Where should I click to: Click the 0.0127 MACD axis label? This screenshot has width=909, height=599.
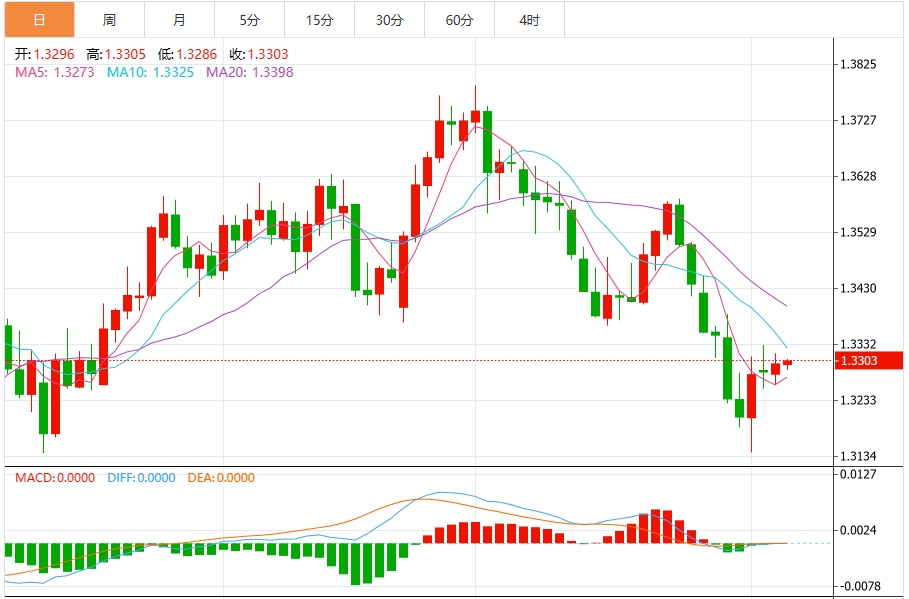click(x=859, y=474)
